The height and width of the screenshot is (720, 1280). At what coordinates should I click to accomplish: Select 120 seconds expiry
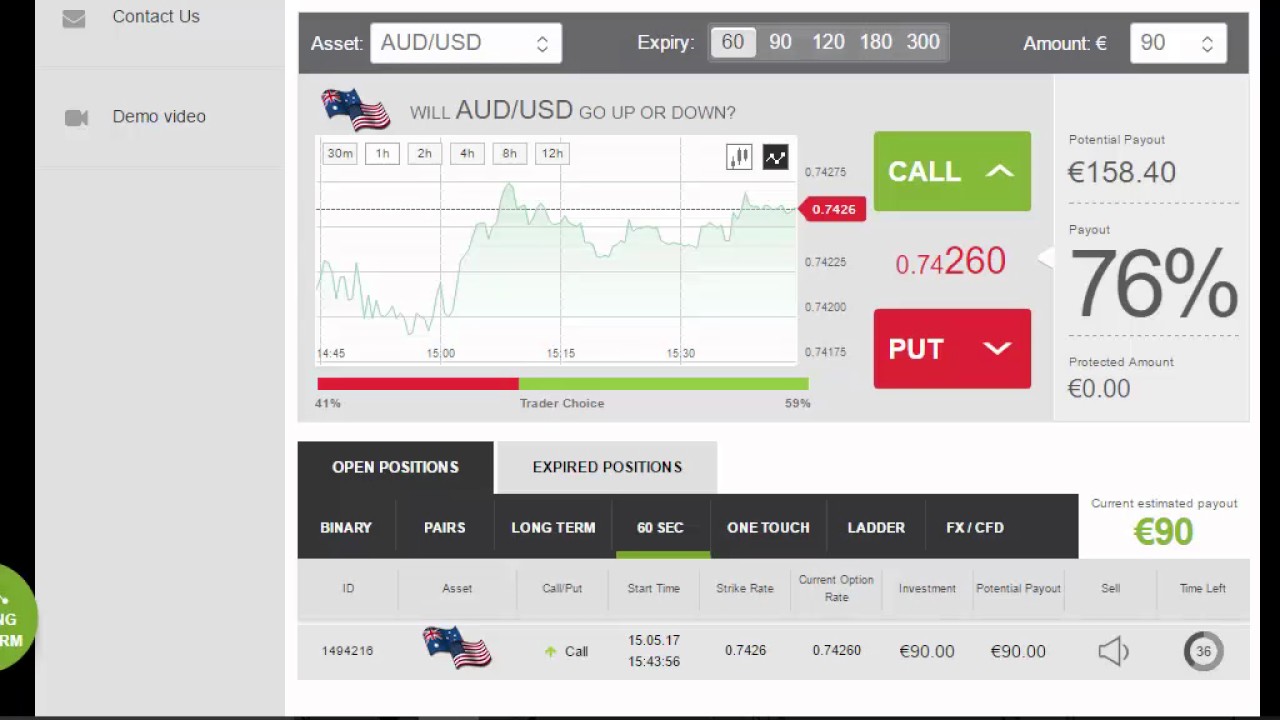[828, 42]
